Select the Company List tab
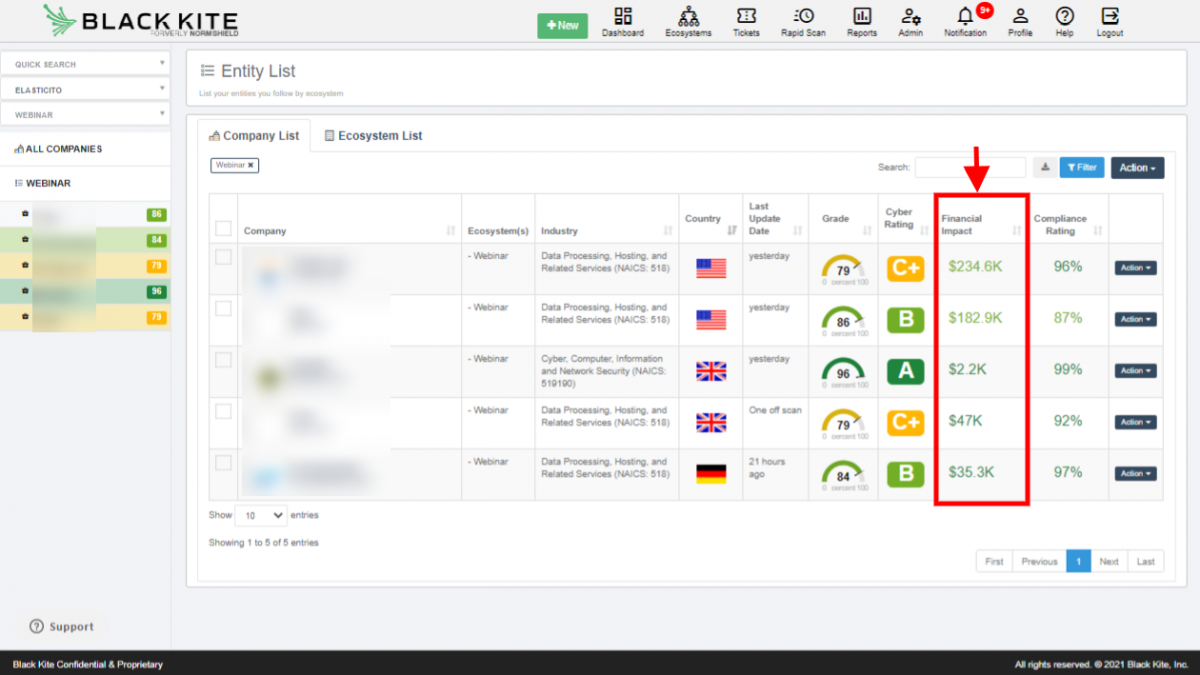The height and width of the screenshot is (675, 1200). 254,135
